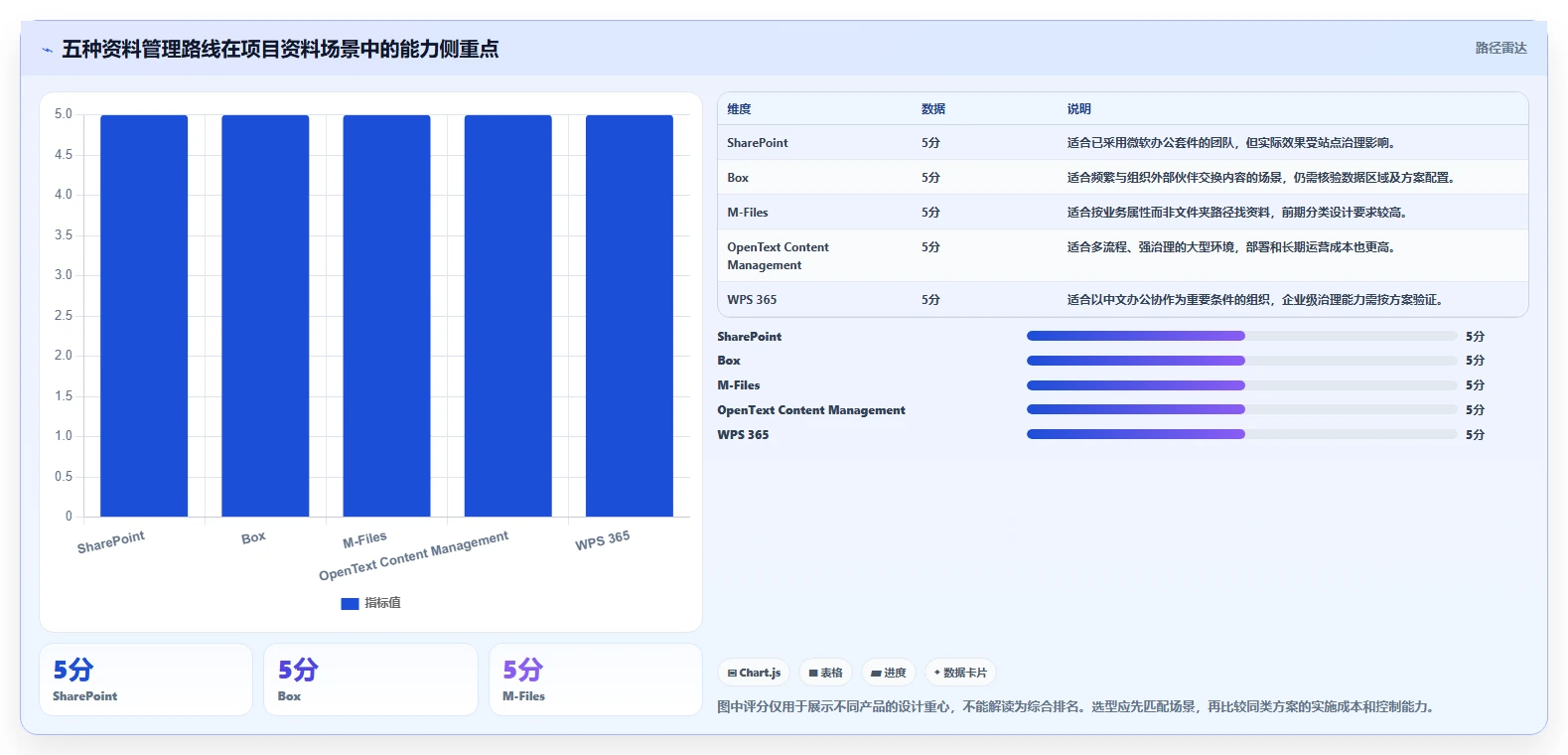Image resolution: width=1568 pixels, height=755 pixels.
Task: Click the WPS 365 progress bar
Action: (1242, 434)
